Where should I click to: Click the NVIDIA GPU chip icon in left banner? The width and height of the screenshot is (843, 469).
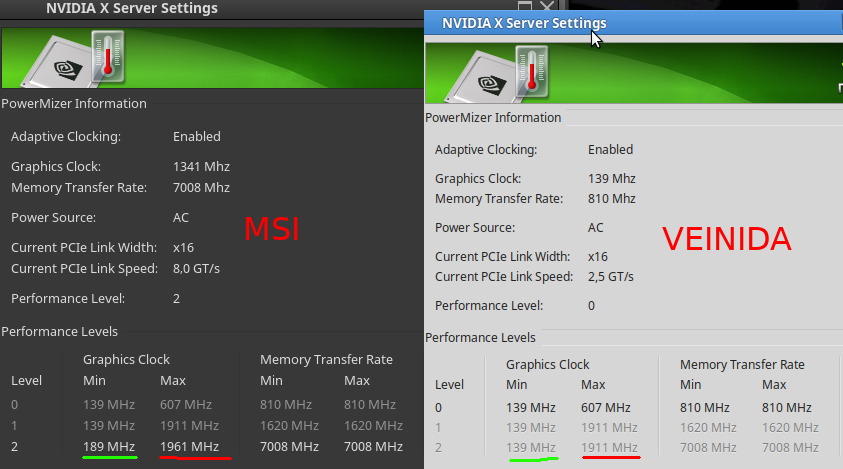tap(58, 62)
